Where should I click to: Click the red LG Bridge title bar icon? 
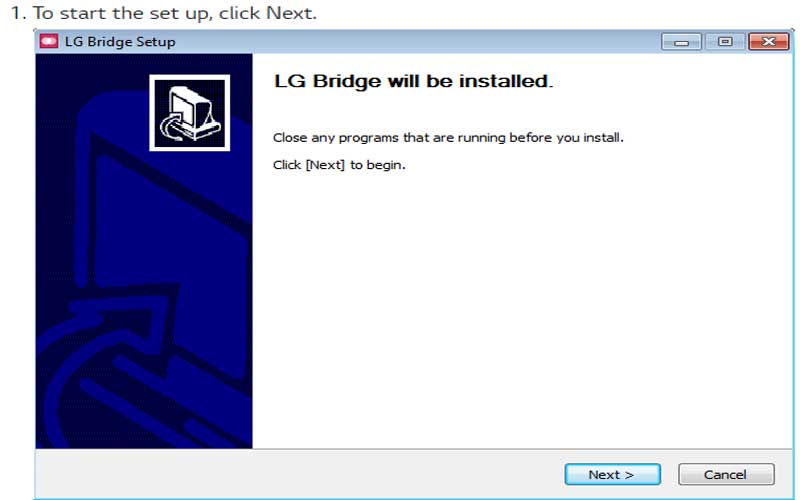[48, 41]
